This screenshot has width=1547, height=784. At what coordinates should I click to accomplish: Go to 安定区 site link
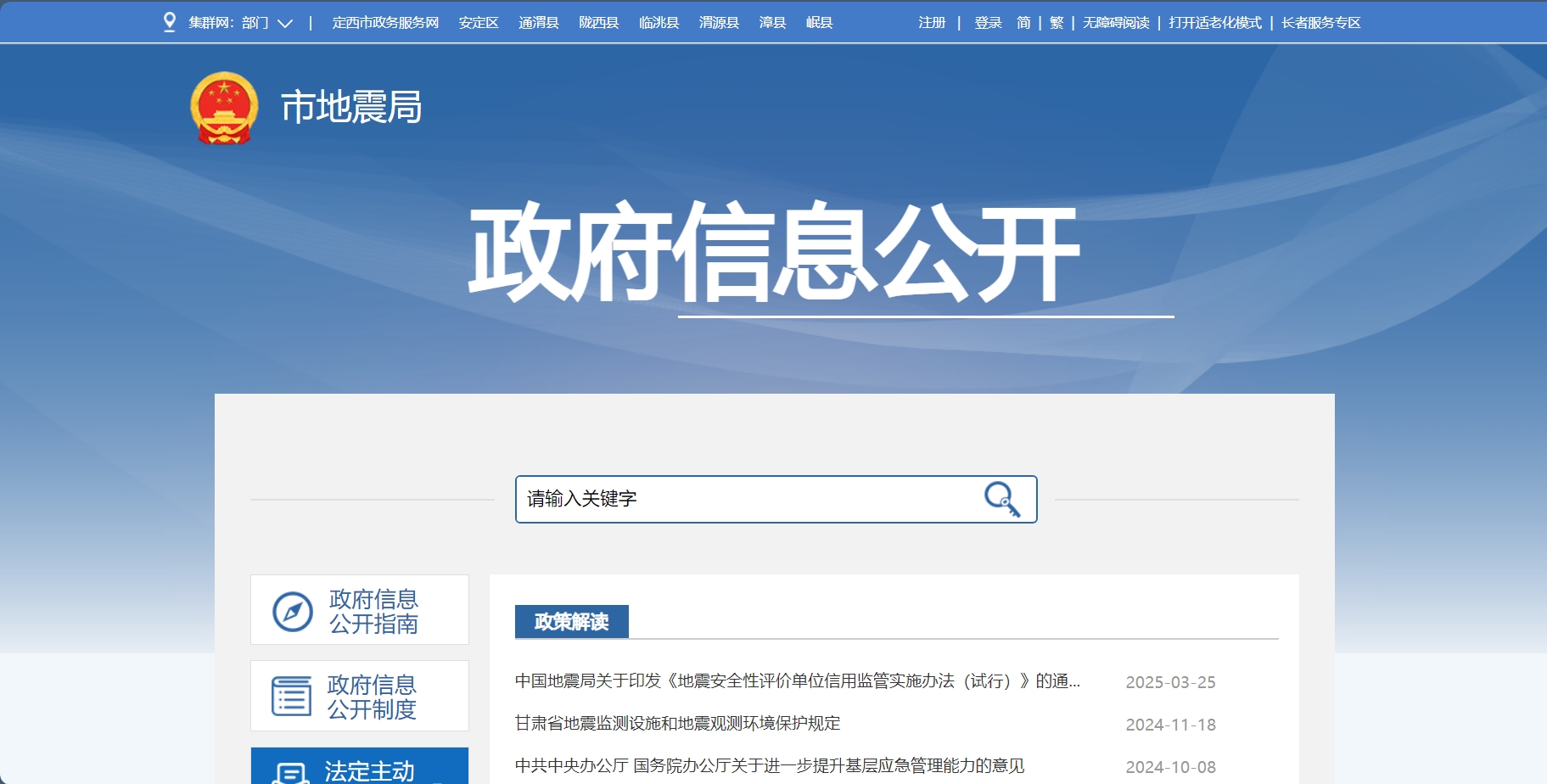point(479,23)
